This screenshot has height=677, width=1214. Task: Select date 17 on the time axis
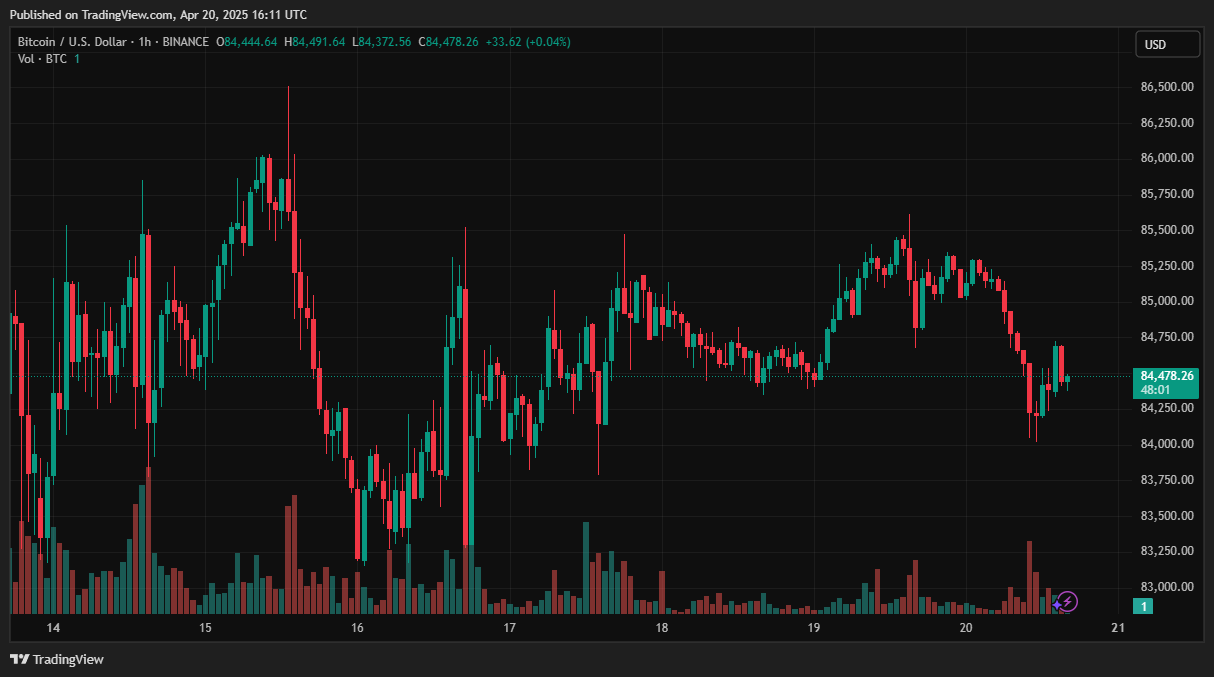coord(509,628)
